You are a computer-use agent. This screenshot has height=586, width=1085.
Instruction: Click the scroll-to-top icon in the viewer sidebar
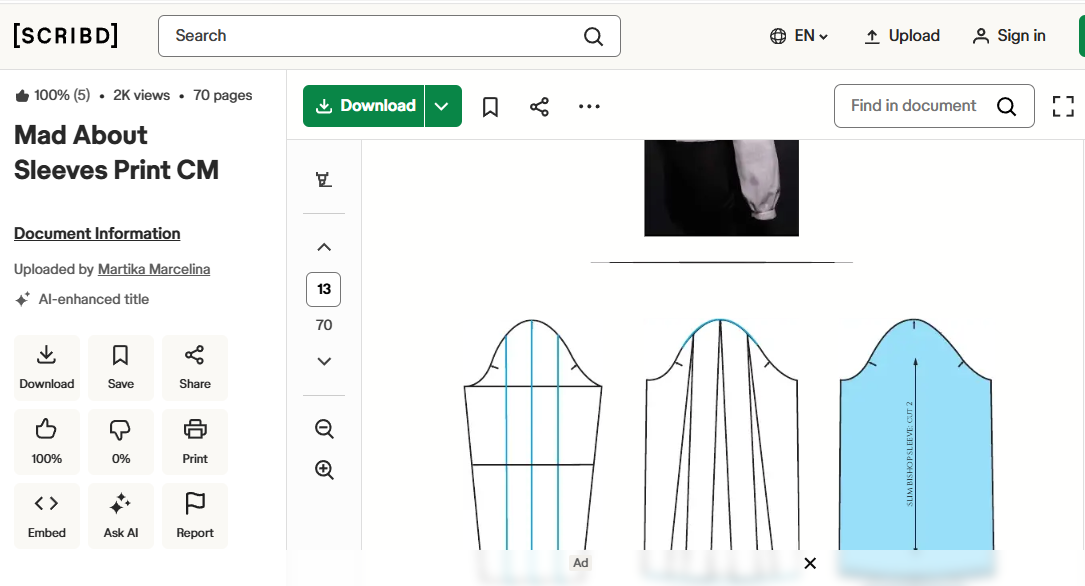click(324, 180)
